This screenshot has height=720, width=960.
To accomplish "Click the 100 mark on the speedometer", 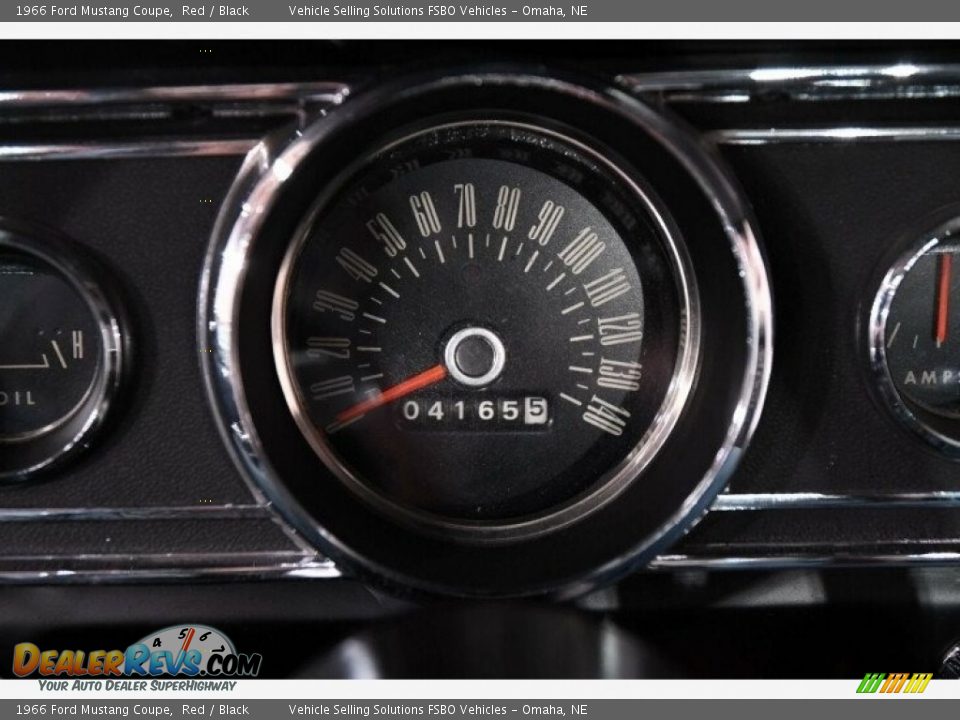I will click(580, 250).
